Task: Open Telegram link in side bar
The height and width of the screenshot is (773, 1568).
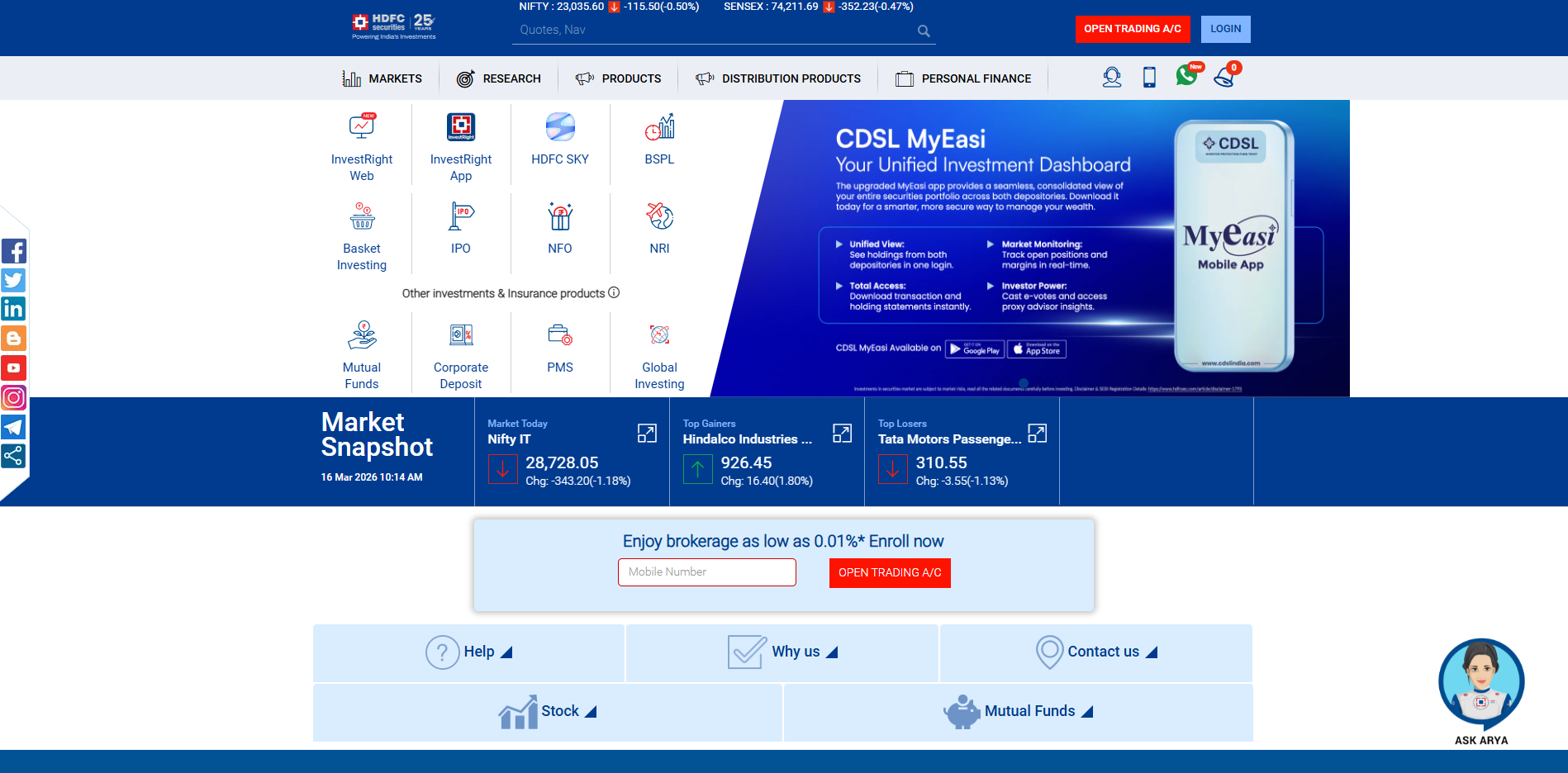Action: [x=14, y=427]
